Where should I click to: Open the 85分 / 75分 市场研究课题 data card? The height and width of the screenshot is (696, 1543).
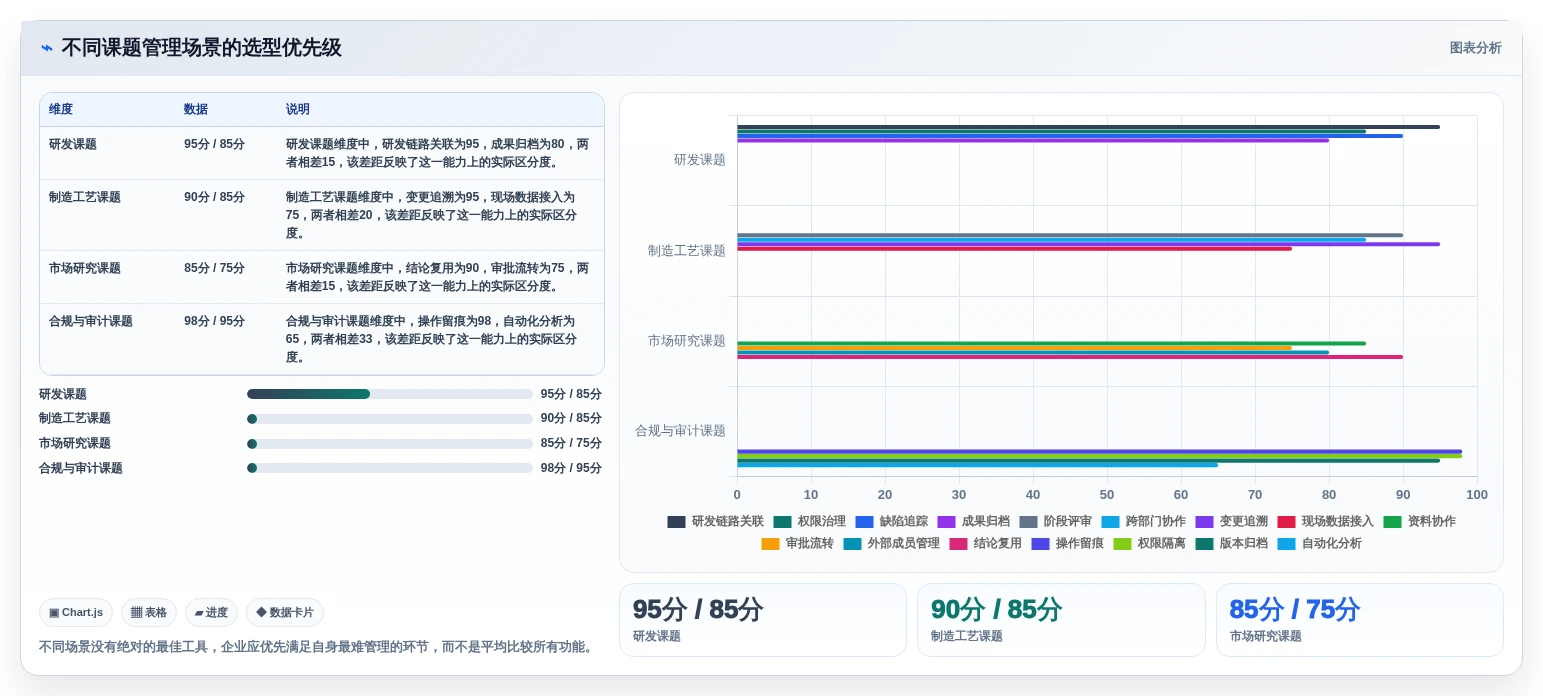1359,620
